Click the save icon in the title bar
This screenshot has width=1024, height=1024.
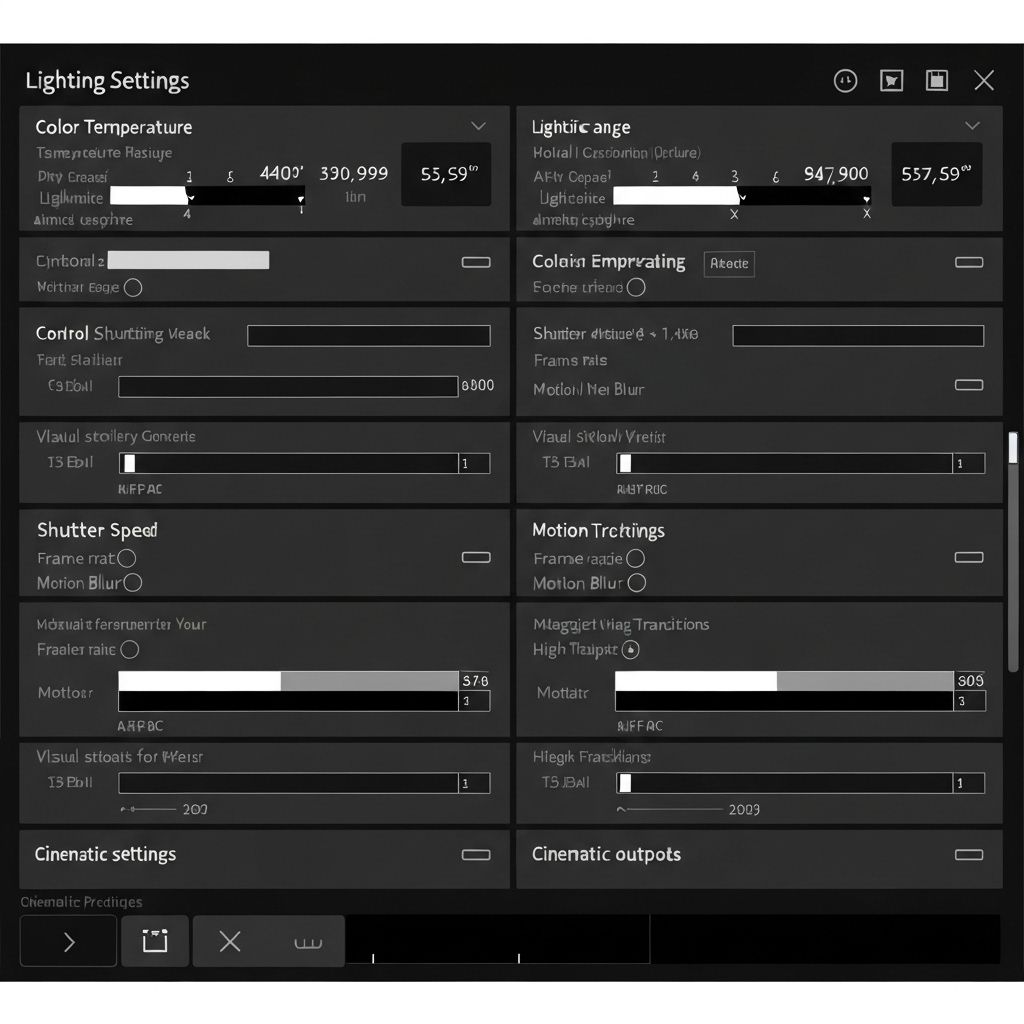[937, 81]
